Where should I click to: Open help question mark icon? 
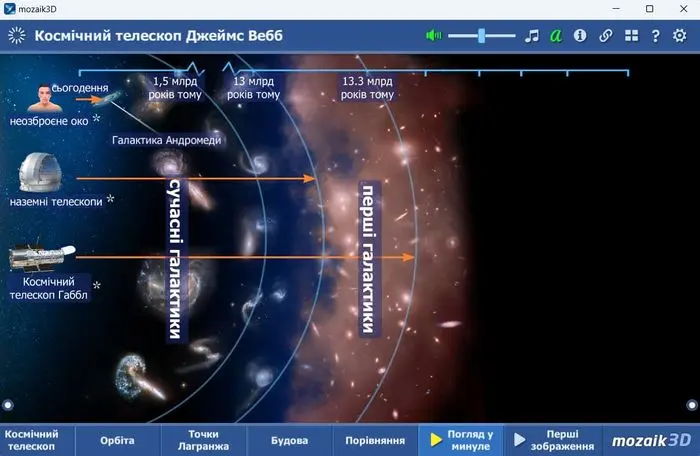click(655, 36)
